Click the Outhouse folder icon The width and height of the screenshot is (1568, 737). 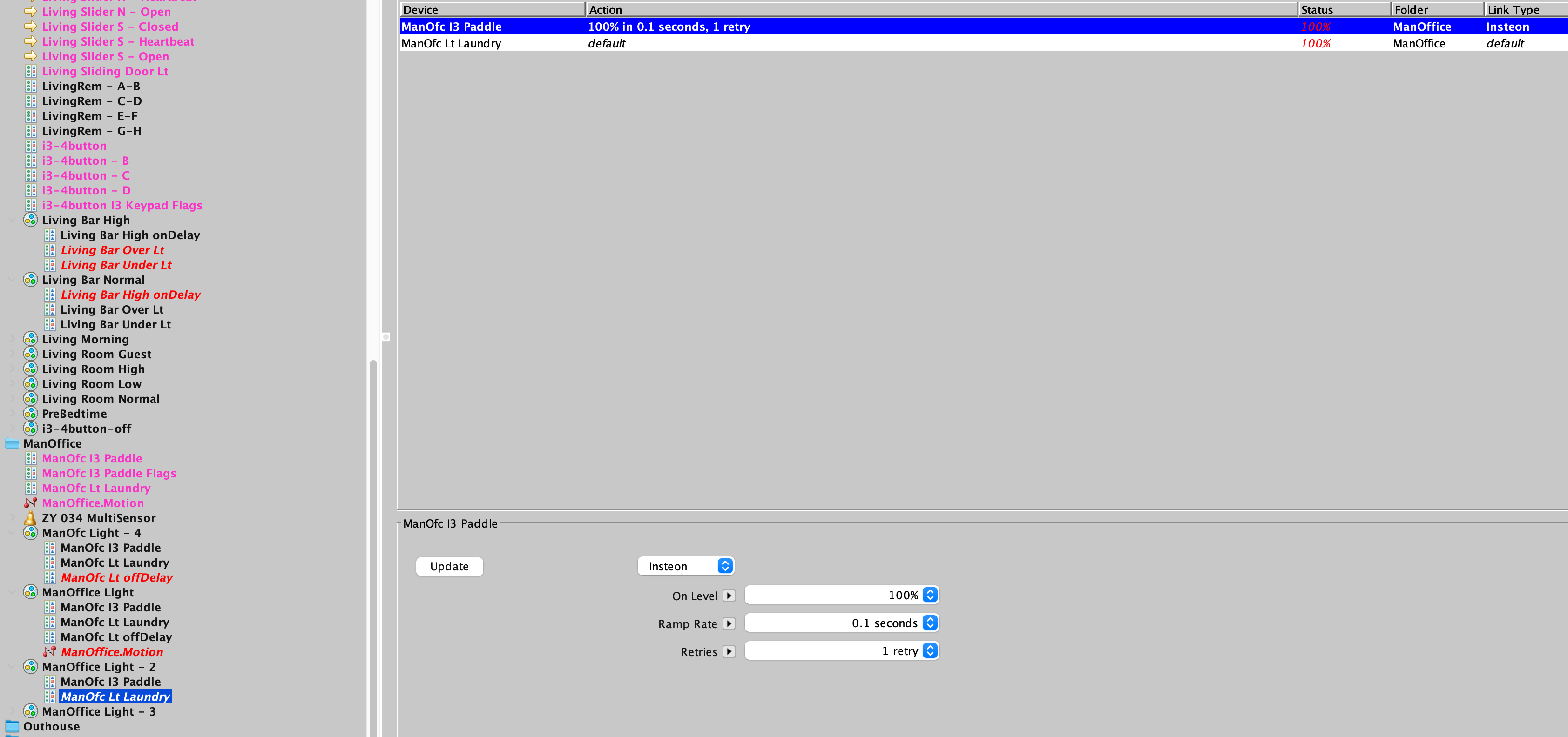click(x=12, y=726)
